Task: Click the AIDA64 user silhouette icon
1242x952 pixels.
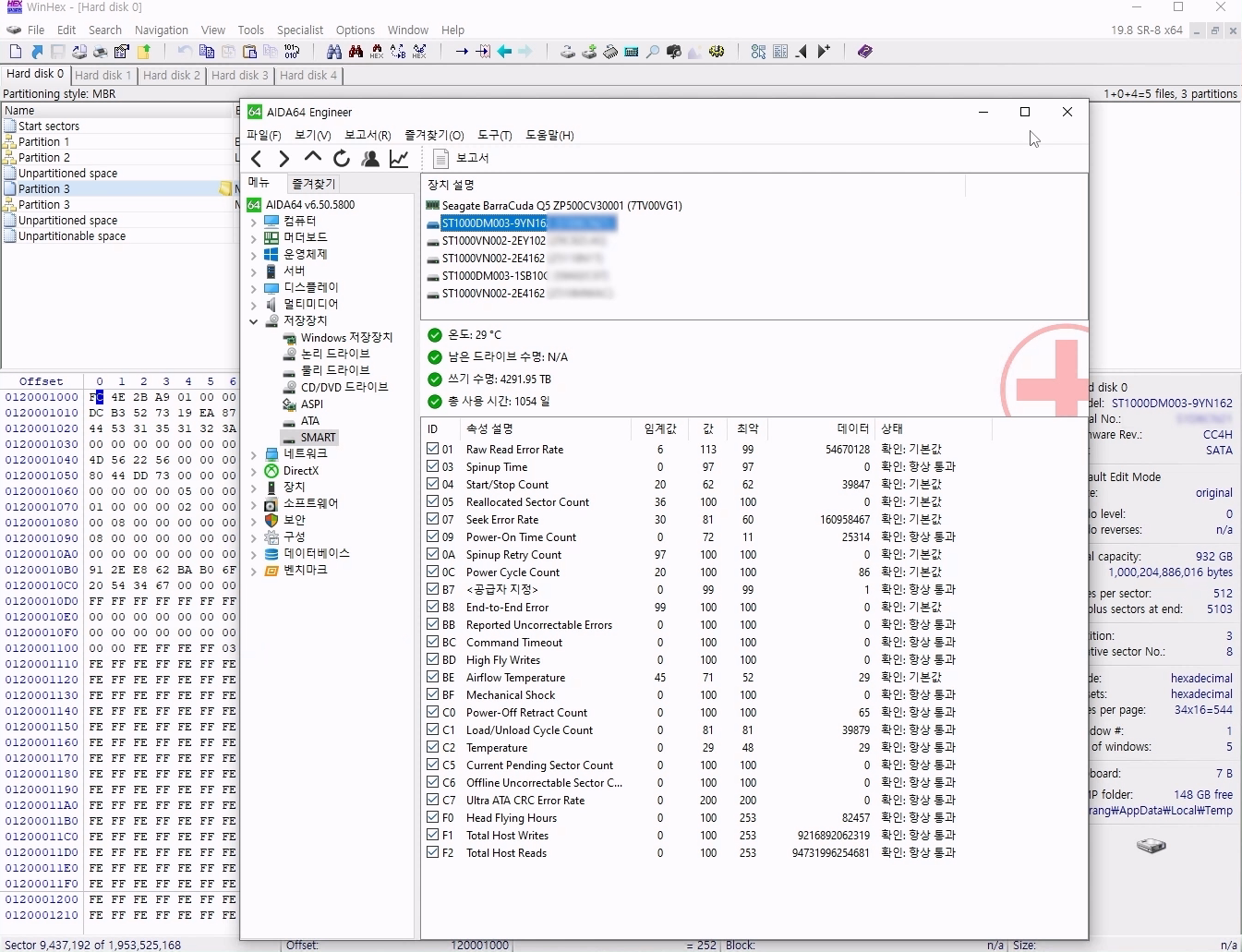Action: [x=370, y=159]
